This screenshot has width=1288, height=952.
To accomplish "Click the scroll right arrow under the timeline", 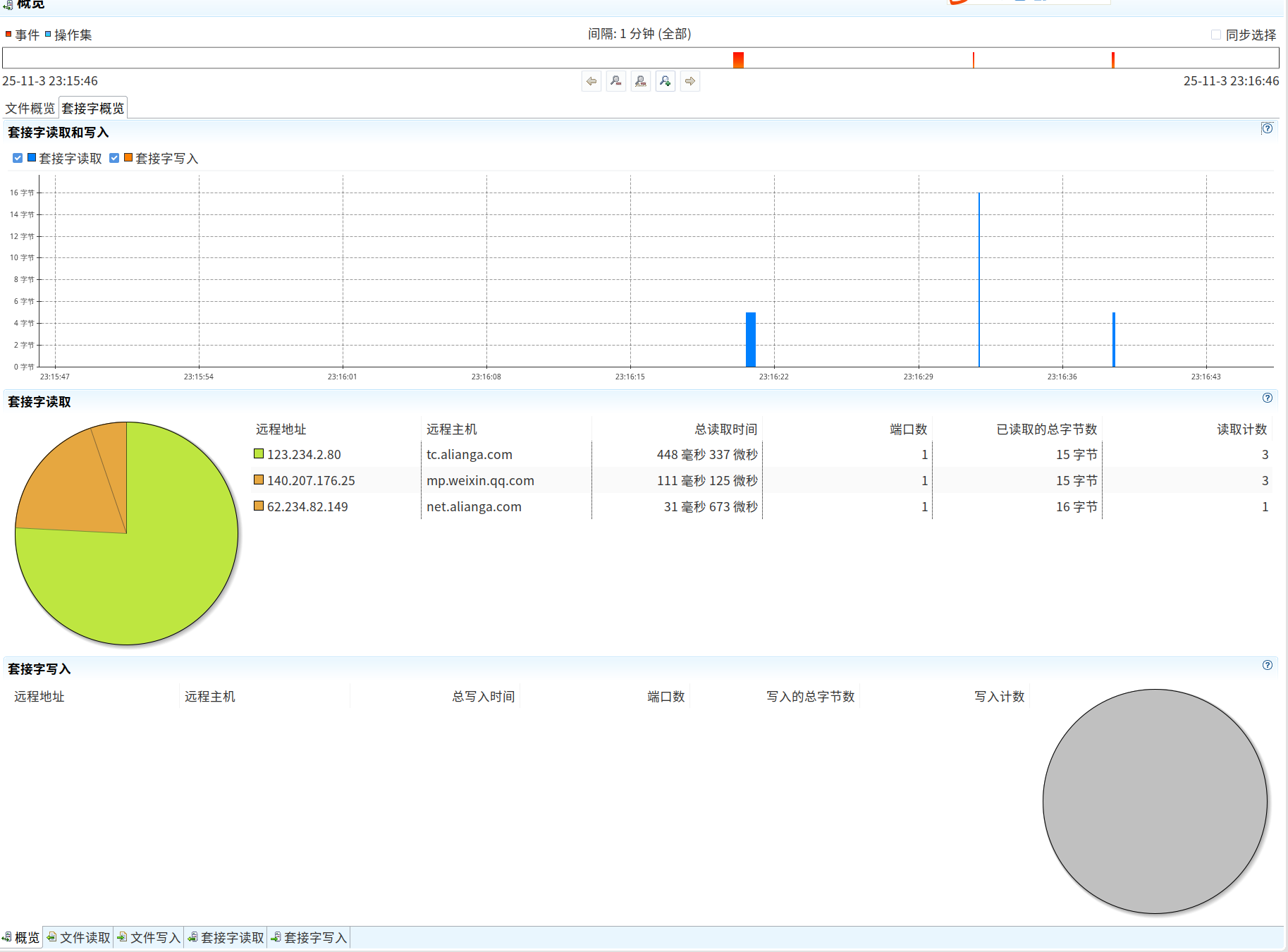I will tap(690, 82).
